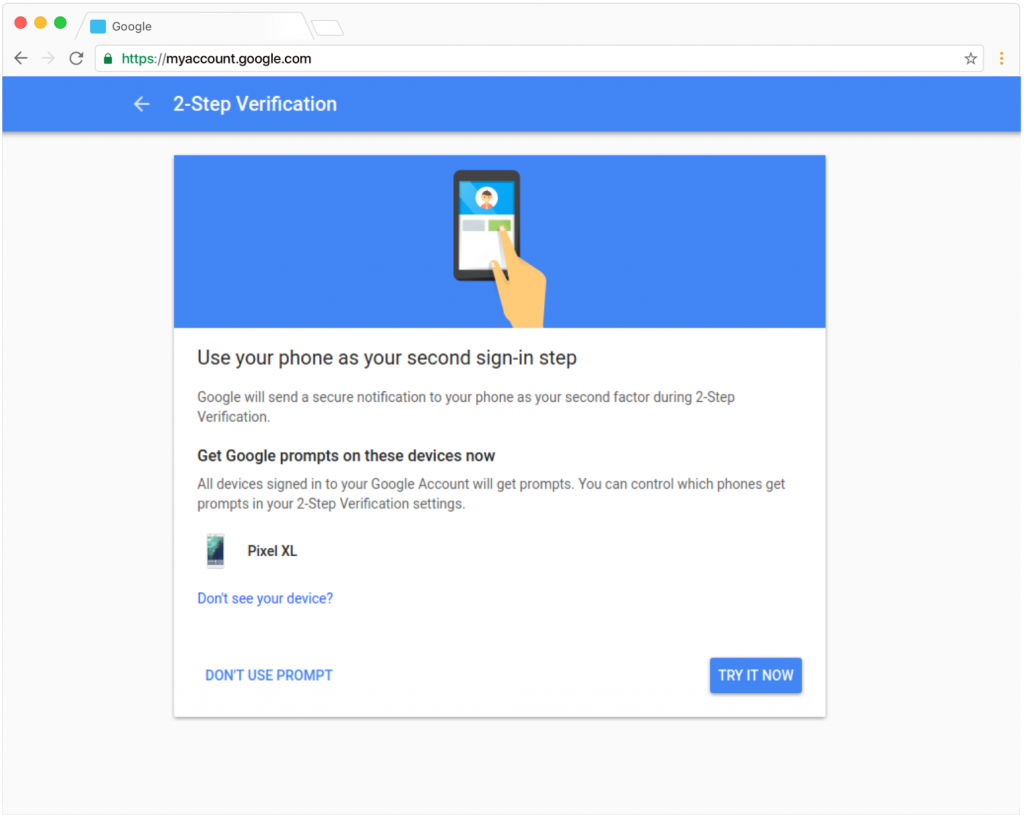
Task: Click the Pixel XL phone device icon
Action: 215,551
